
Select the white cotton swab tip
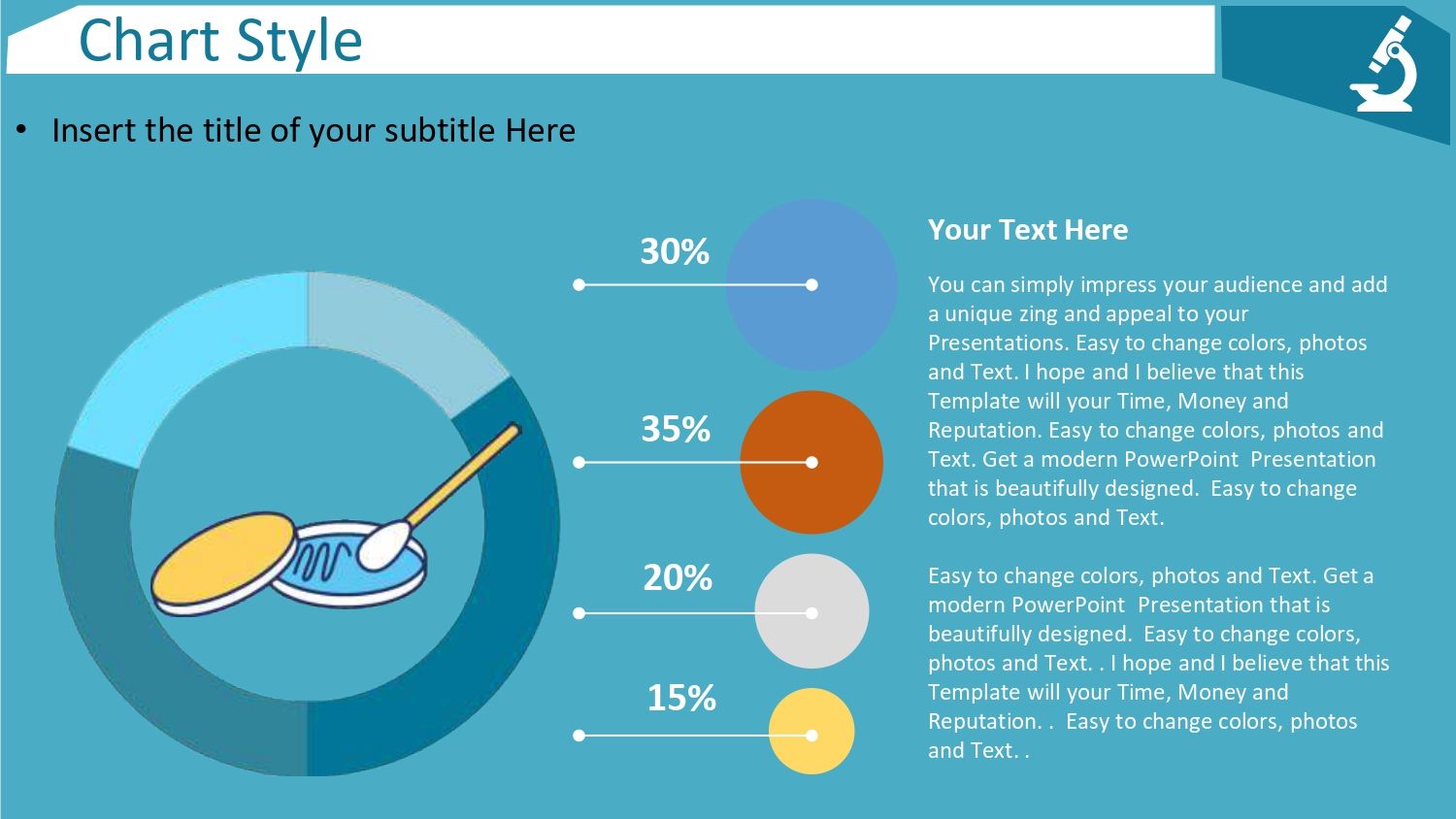384,545
